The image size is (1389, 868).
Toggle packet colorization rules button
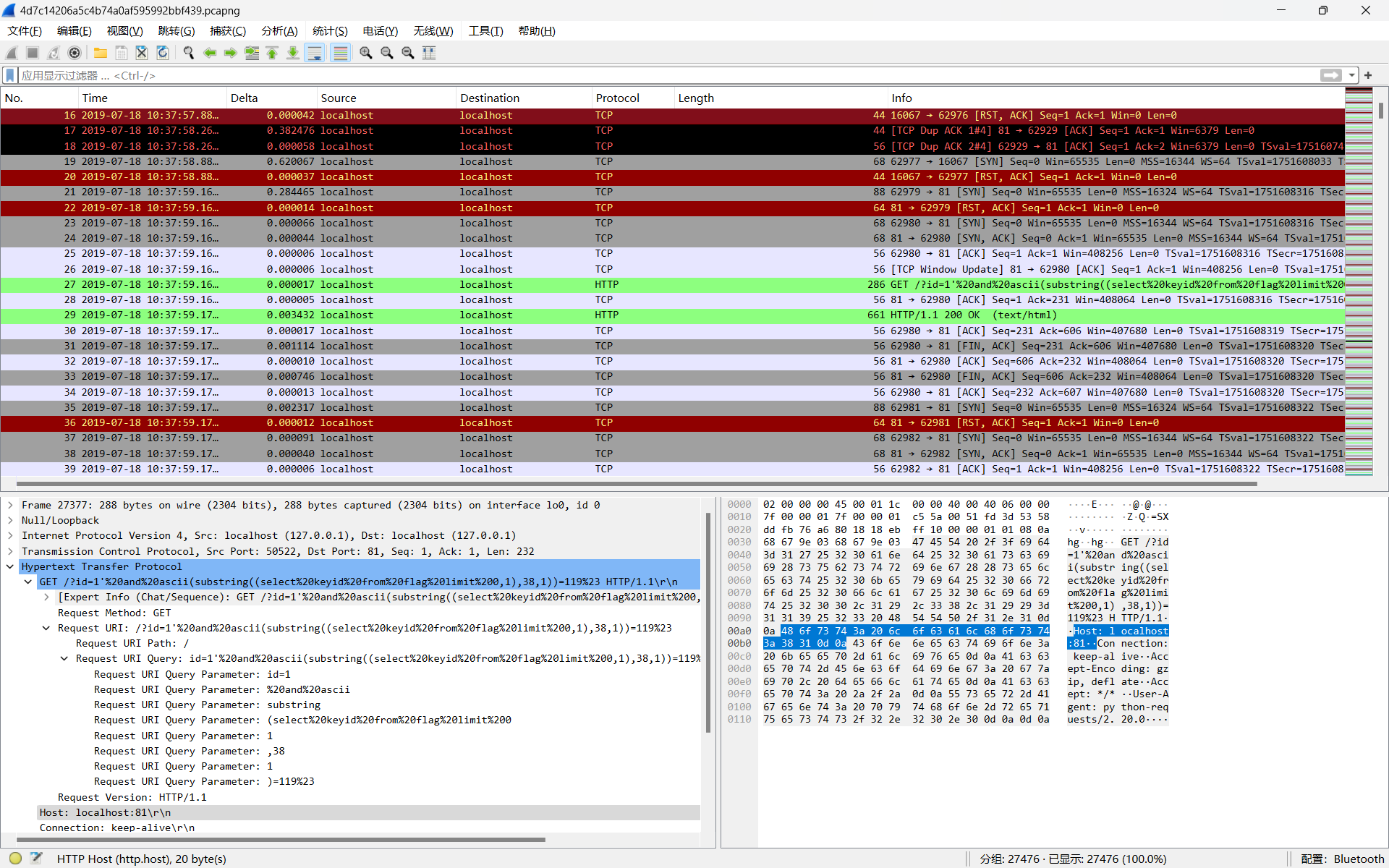(x=340, y=53)
